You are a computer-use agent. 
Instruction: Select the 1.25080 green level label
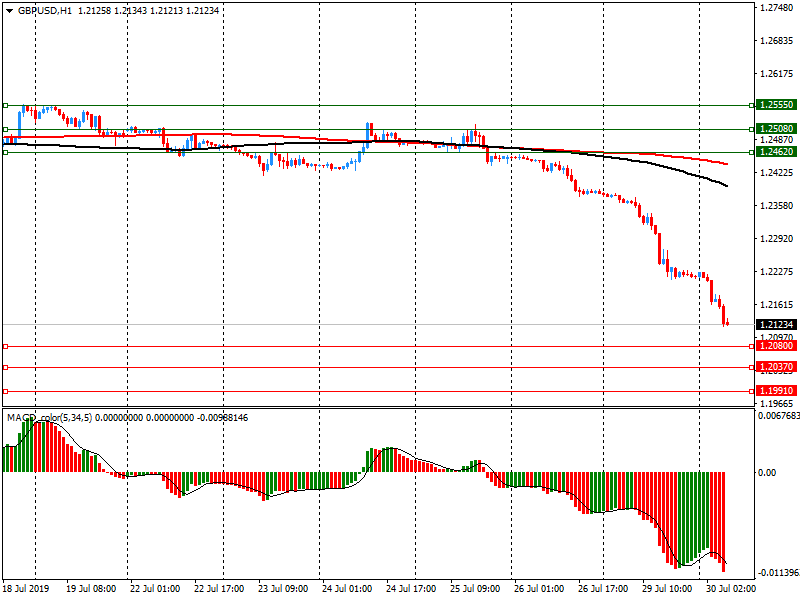click(x=777, y=129)
